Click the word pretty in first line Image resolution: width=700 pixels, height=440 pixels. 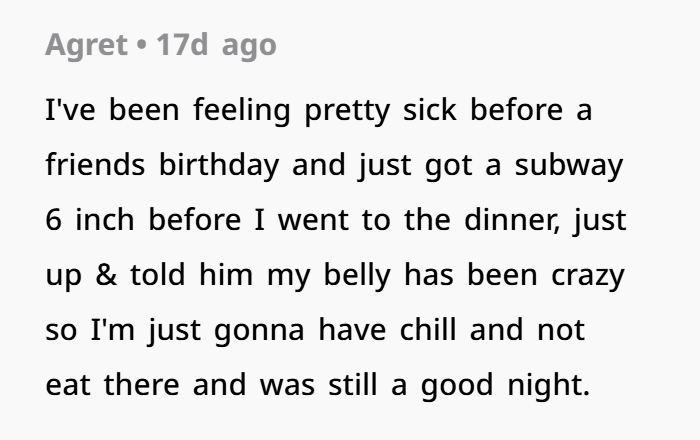(x=347, y=111)
